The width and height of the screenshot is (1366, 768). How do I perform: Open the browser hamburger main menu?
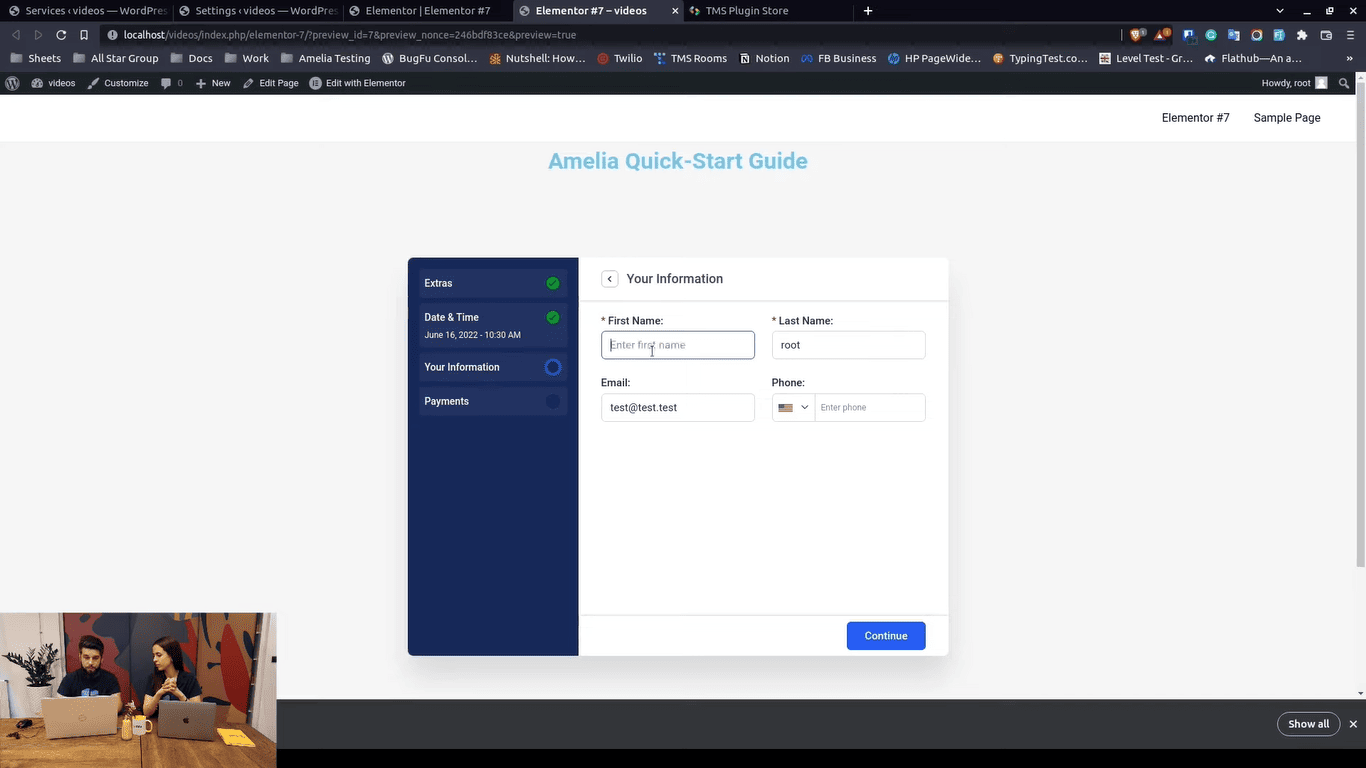[x=1350, y=35]
